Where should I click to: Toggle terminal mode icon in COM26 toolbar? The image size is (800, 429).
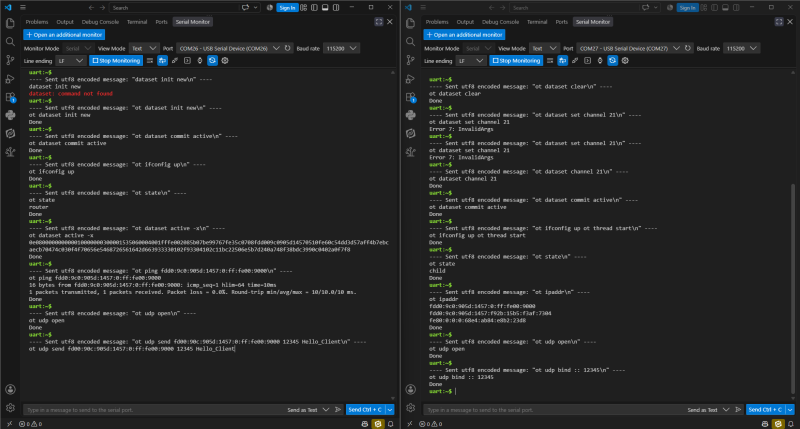click(187, 61)
